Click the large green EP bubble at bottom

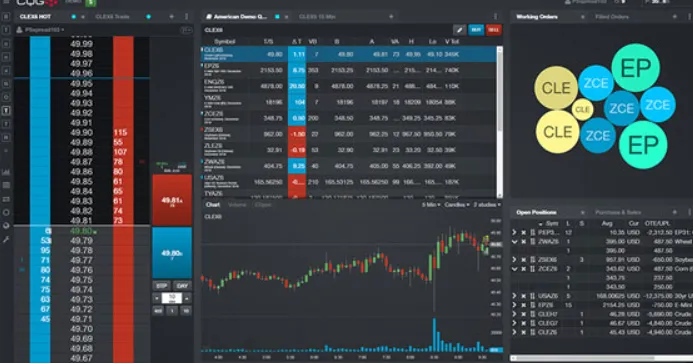click(643, 145)
